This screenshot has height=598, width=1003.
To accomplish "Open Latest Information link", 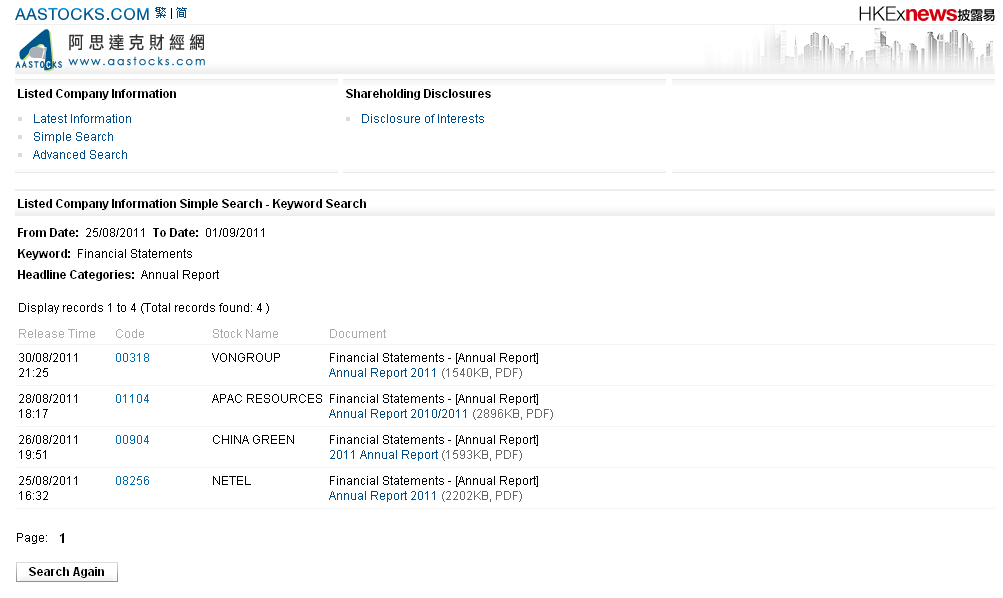I will pyautogui.click(x=82, y=119).
